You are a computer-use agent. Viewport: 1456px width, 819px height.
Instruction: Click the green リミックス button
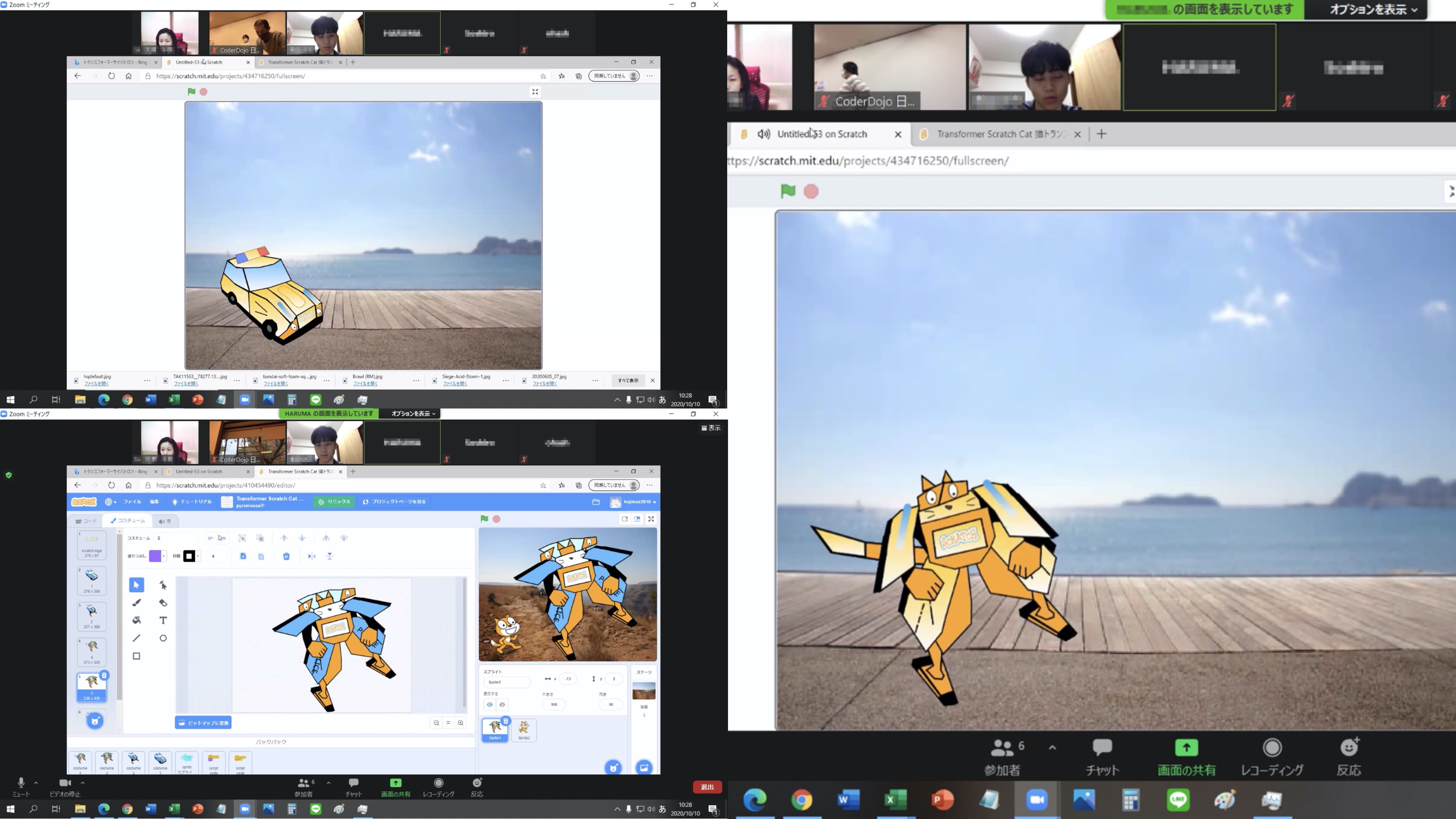pos(334,502)
